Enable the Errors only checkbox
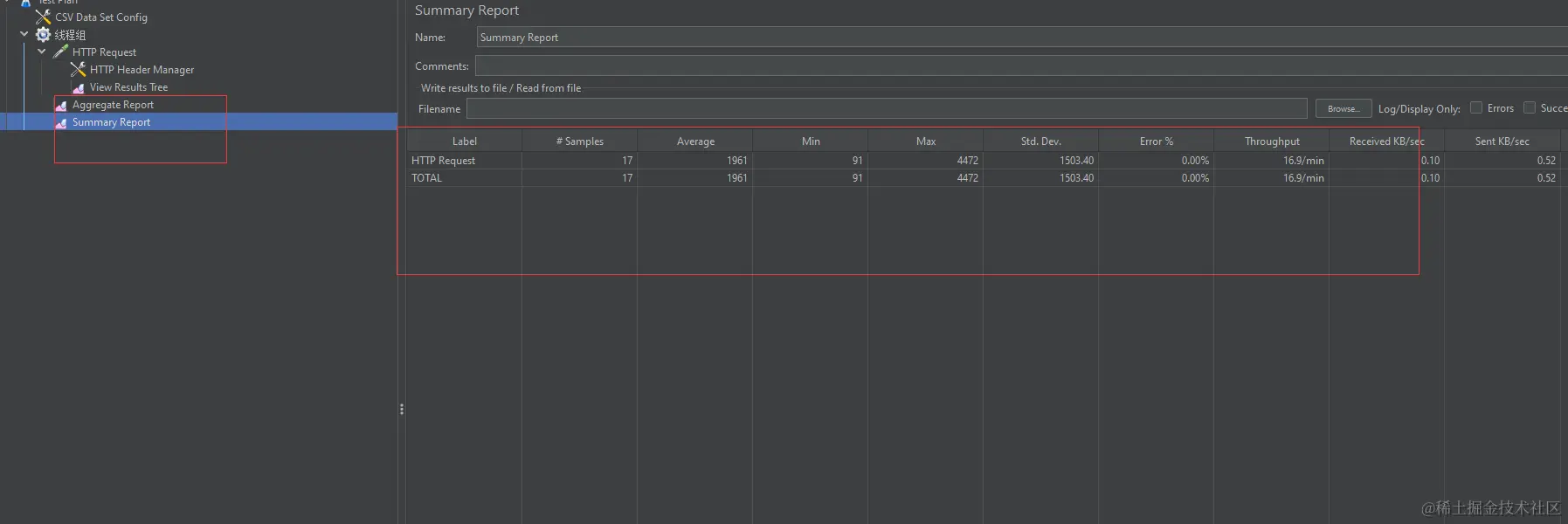Screen dimensions: 1568x524 coord(1476,107)
